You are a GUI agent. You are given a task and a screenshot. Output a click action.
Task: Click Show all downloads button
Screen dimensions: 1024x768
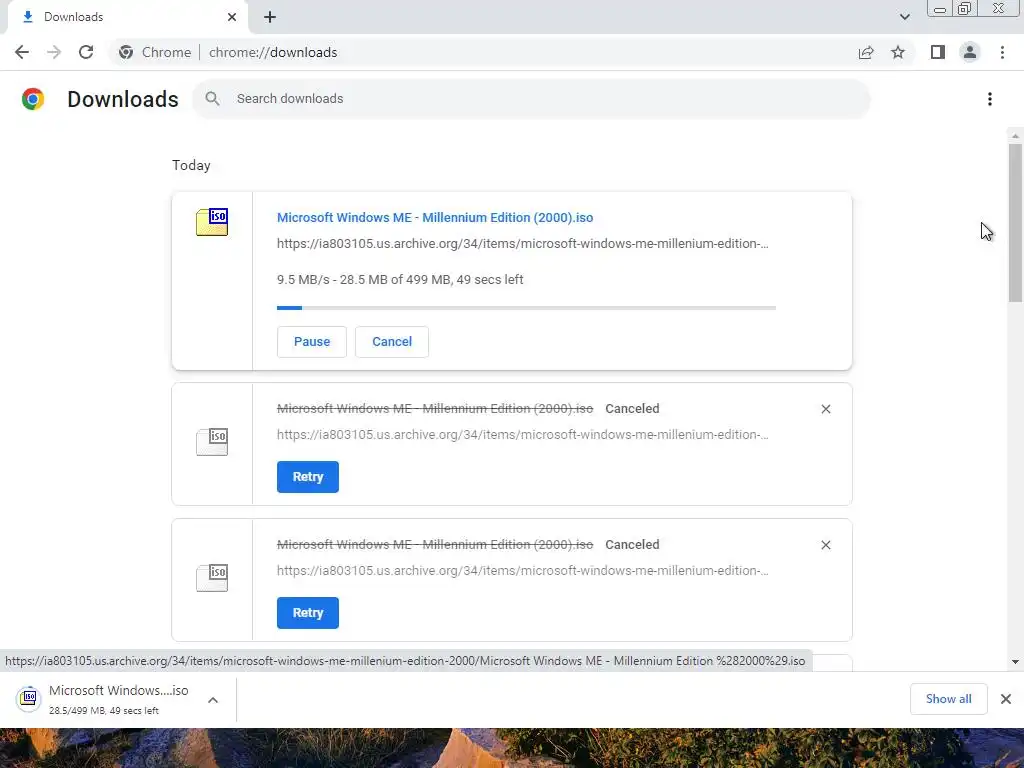948,699
